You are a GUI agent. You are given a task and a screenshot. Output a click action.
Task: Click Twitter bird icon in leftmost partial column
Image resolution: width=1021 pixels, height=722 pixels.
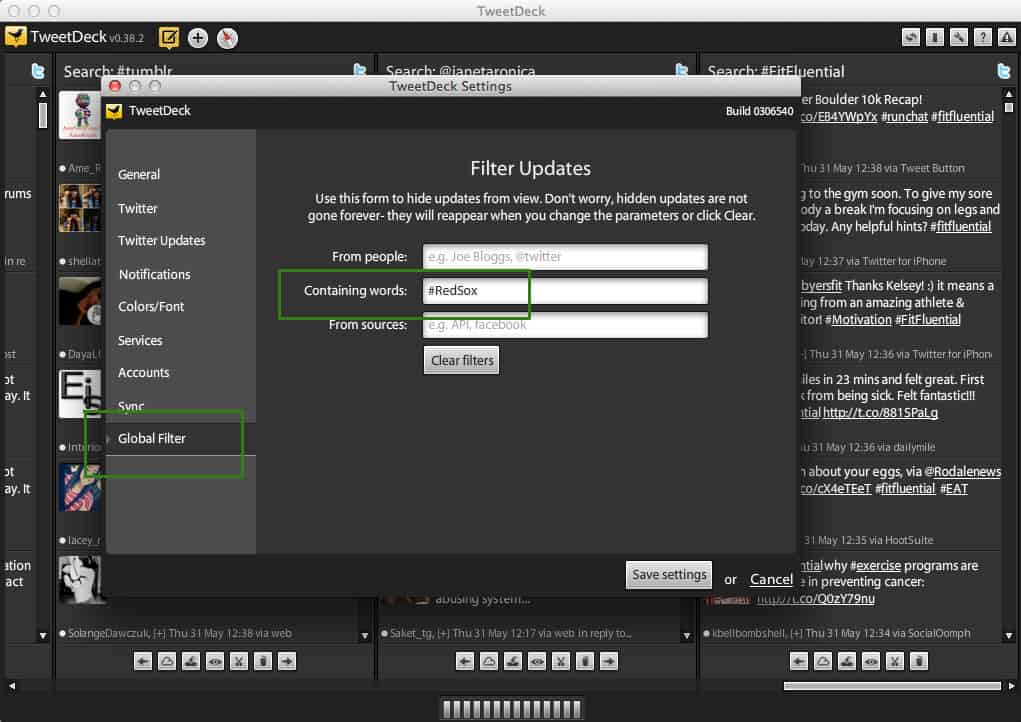(x=38, y=71)
